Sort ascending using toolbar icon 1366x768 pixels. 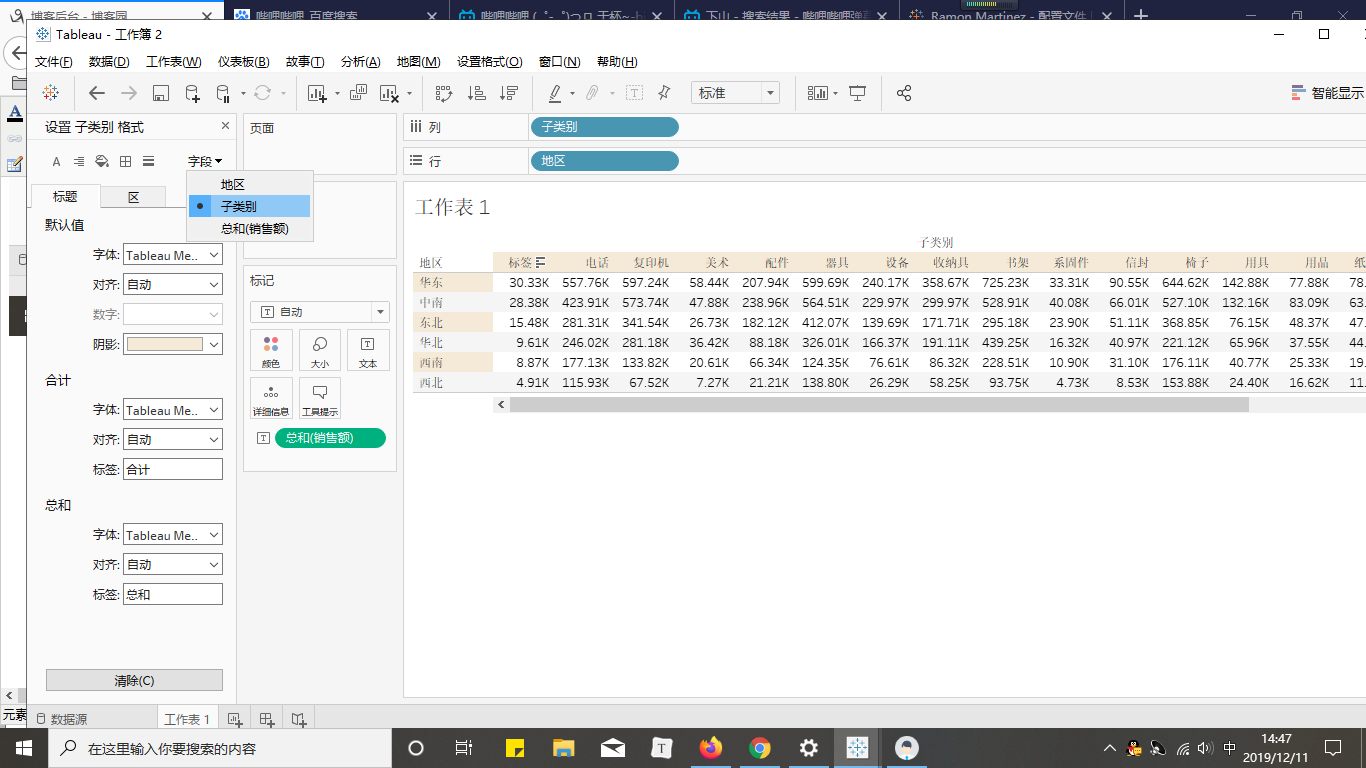click(477, 93)
